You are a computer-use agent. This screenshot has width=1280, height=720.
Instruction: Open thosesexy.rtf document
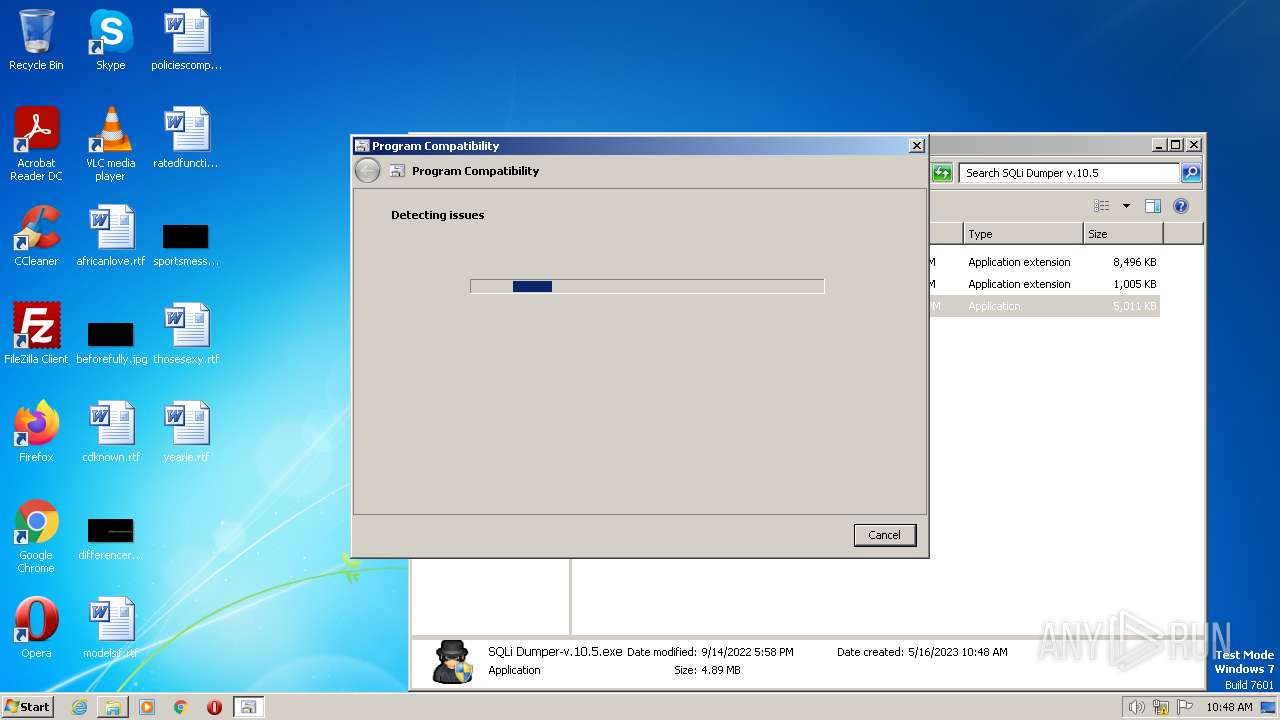click(x=186, y=334)
